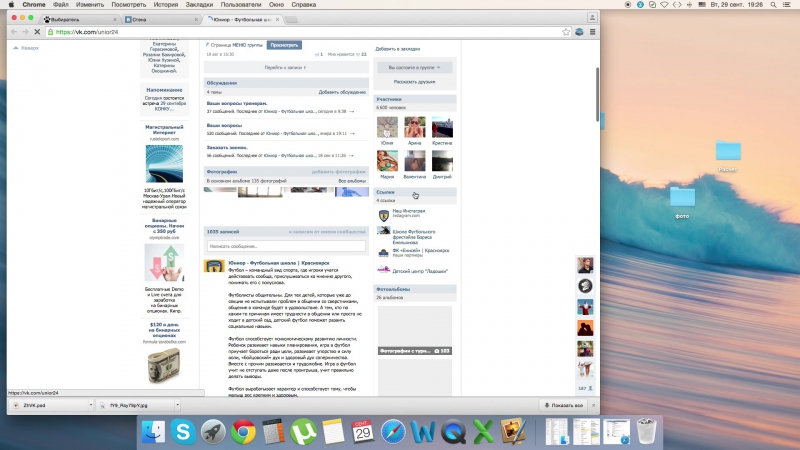The height and width of the screenshot is (450, 800).
Task: Click 'Показать все' downloads button
Action: 564,405
